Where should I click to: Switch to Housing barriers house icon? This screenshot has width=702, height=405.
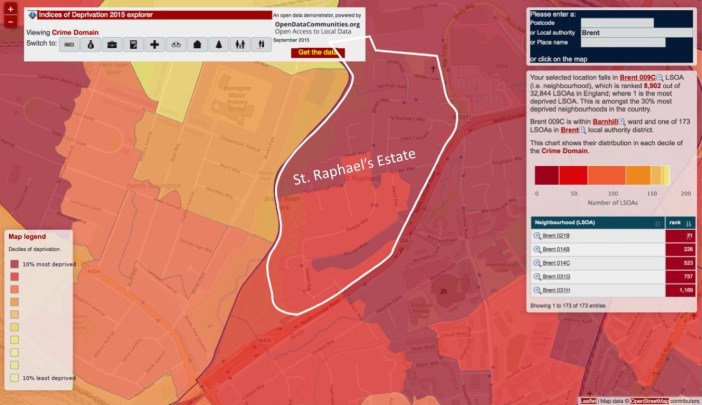click(197, 45)
